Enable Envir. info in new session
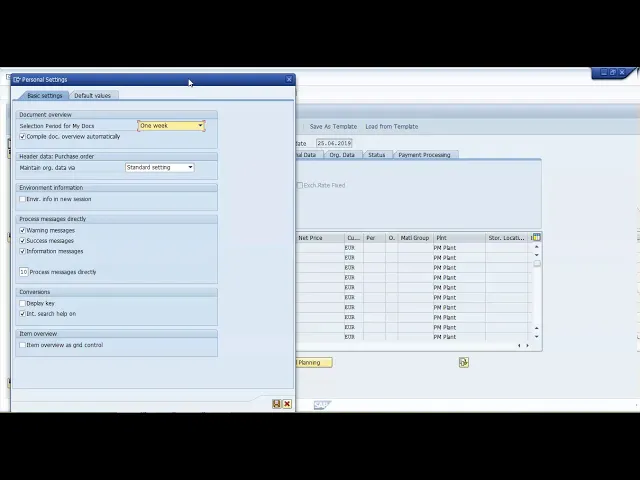Screen dimensions: 640x480 pyautogui.click(x=22, y=199)
